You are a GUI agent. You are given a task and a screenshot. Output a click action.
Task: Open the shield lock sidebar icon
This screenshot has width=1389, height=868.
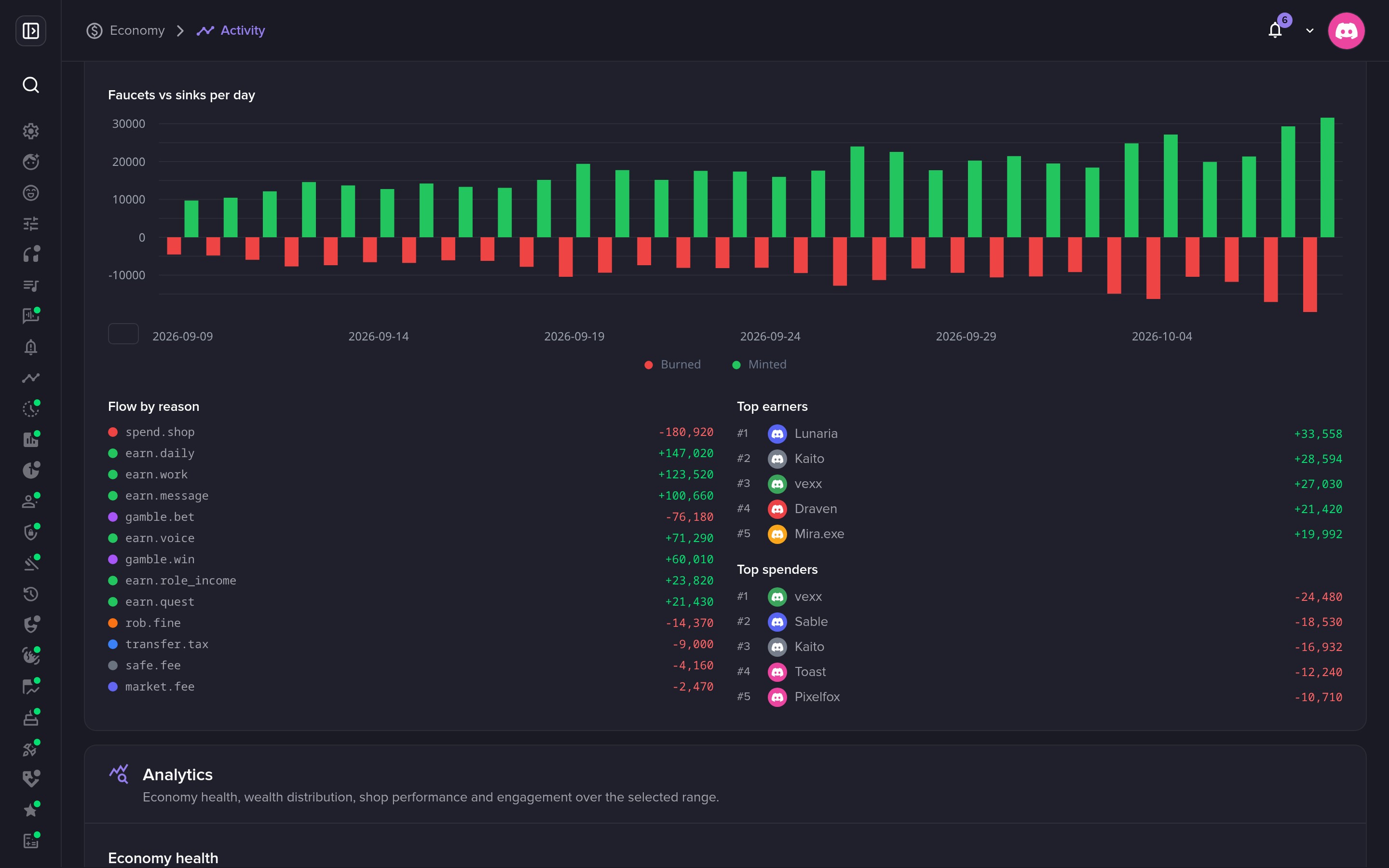(x=30, y=532)
